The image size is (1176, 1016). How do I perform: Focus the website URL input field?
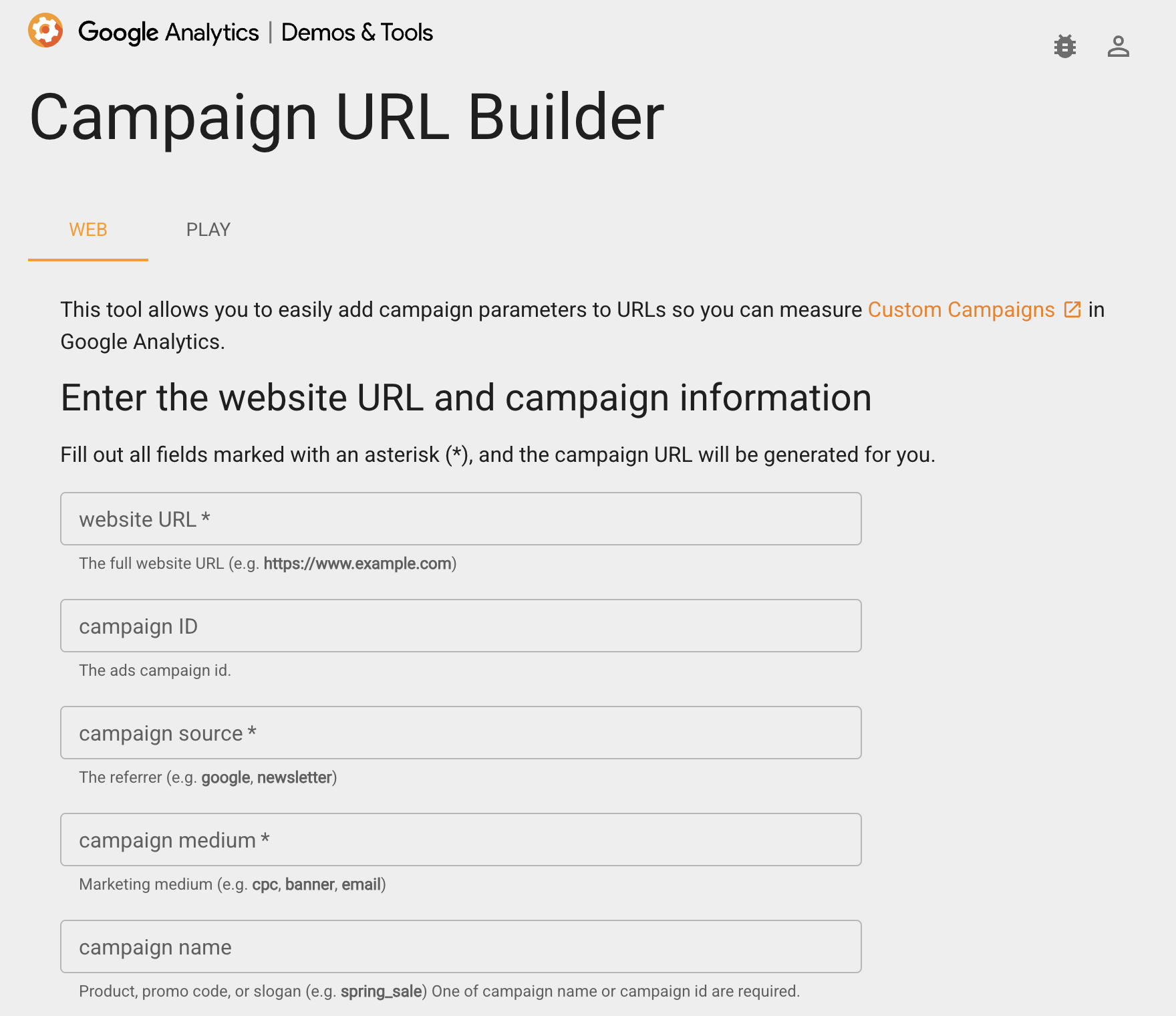[461, 519]
